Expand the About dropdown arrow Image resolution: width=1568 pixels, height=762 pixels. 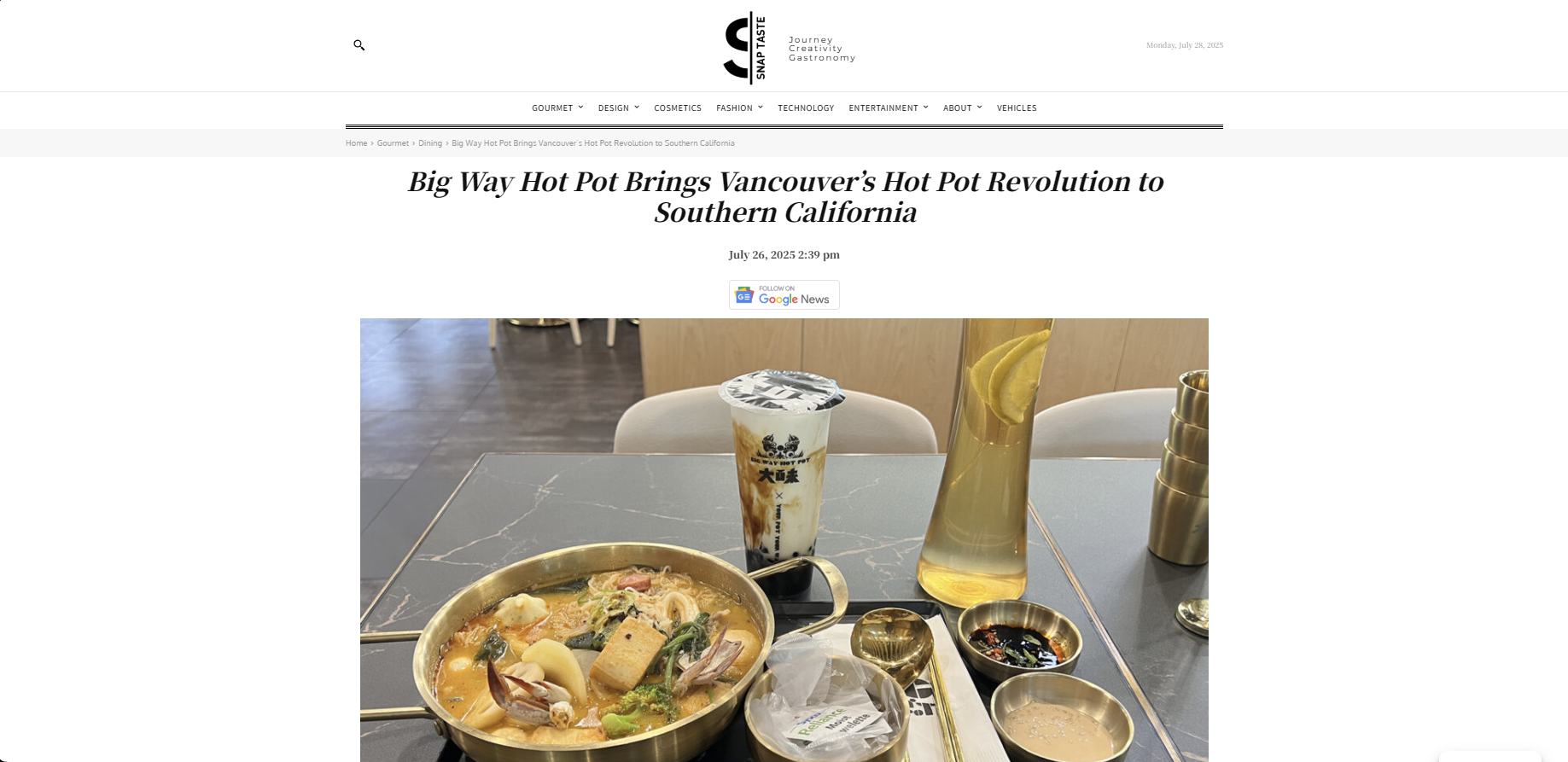point(980,108)
